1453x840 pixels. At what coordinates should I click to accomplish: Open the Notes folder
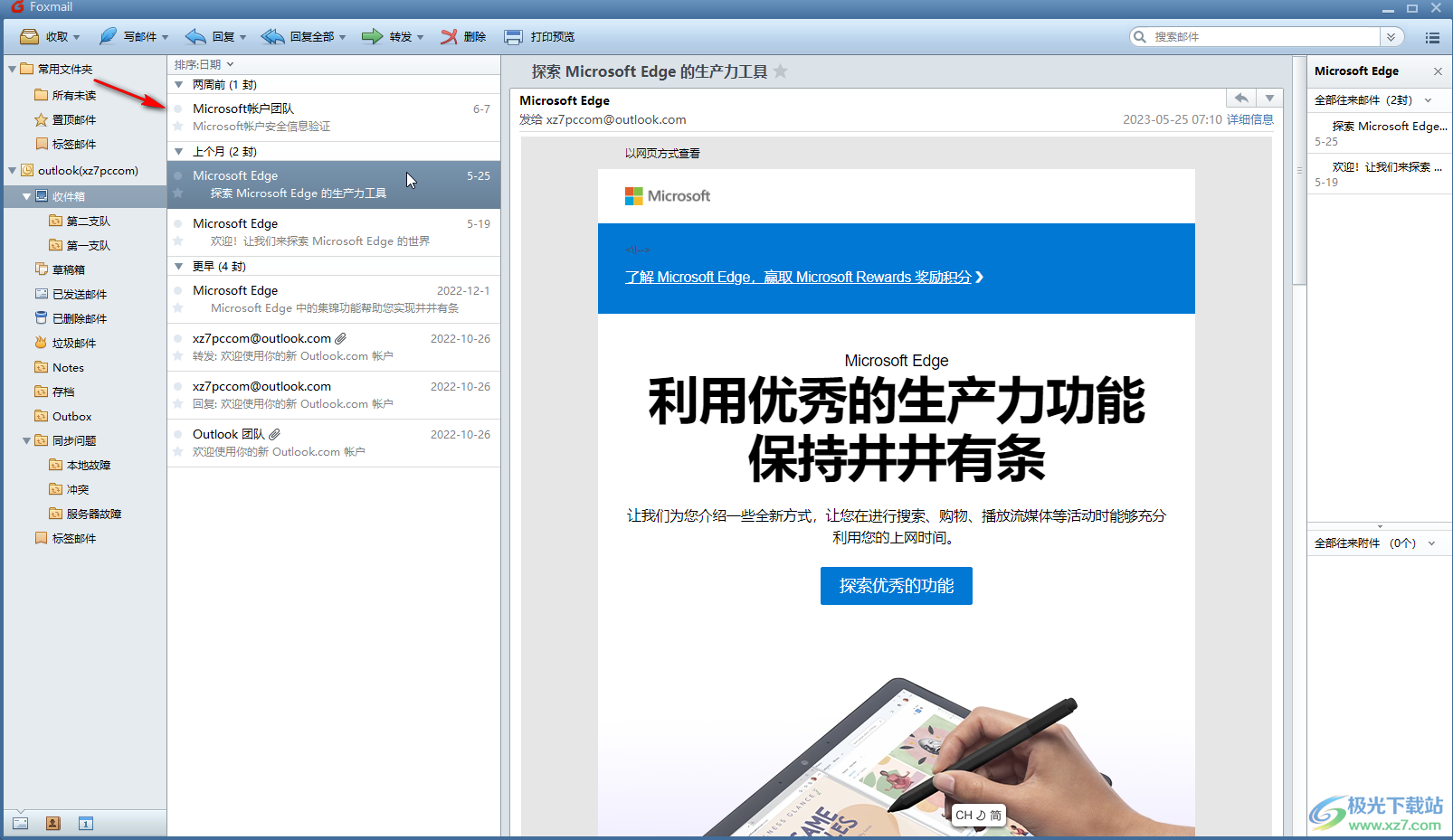pyautogui.click(x=59, y=367)
